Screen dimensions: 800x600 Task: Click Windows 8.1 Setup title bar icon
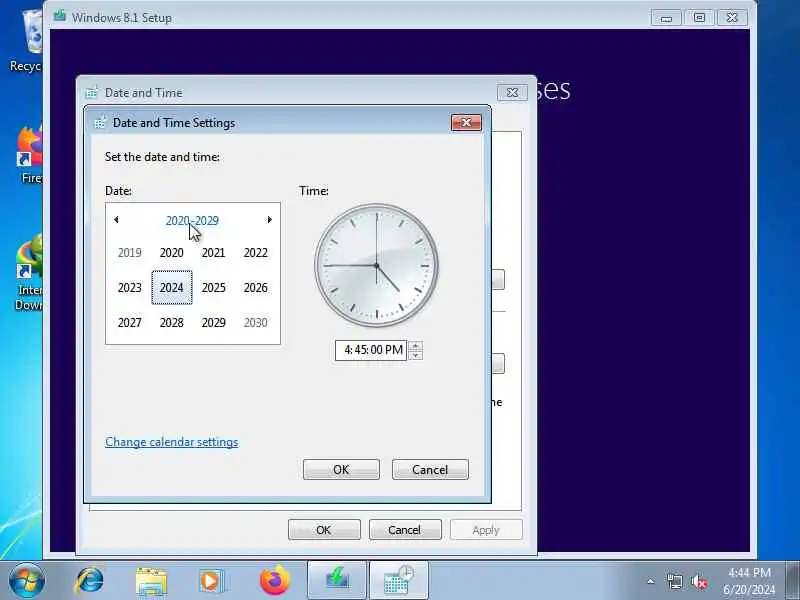(x=60, y=17)
